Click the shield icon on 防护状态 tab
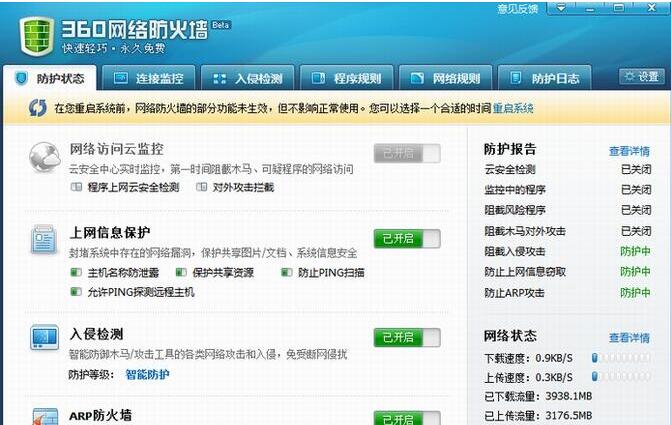 click(x=21, y=78)
